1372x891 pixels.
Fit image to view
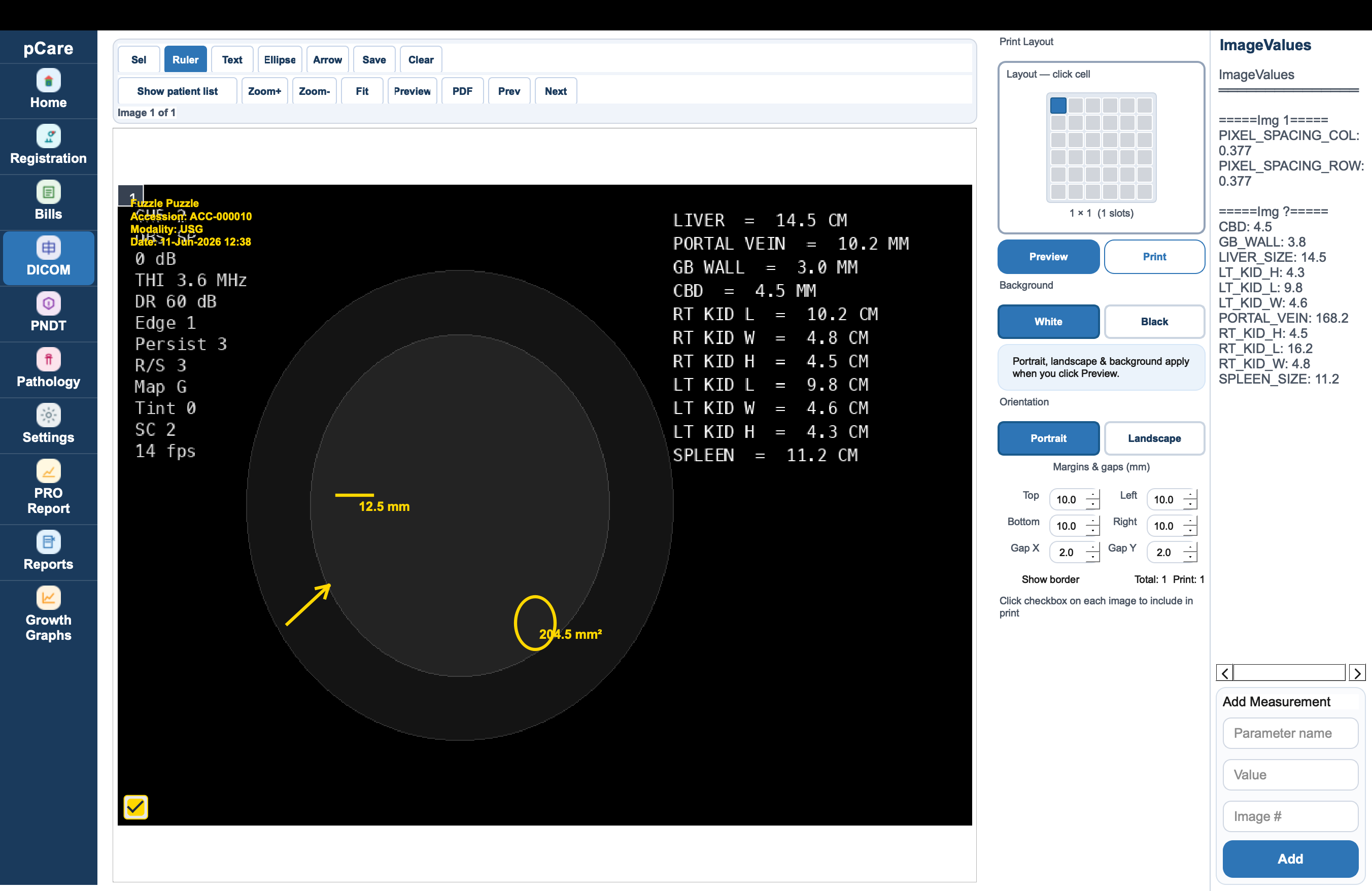(x=362, y=91)
